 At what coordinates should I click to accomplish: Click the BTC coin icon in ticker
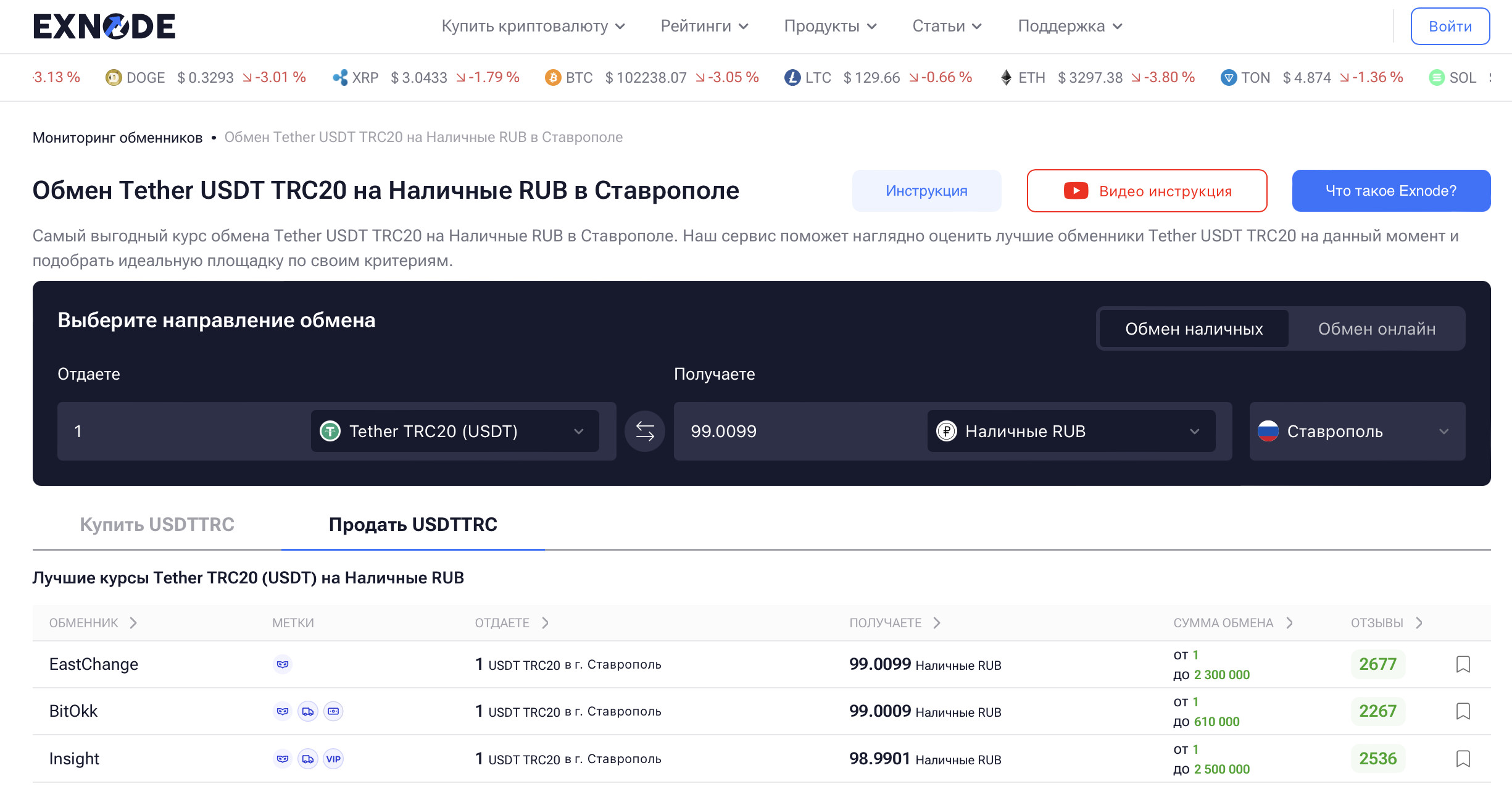click(552, 78)
